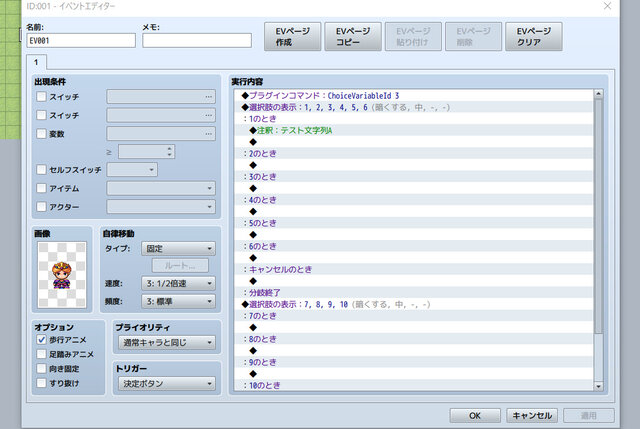Viewport: 640px width, 429px height.
Task: Click scroll down arrow of 実行内容 list
Action: tap(598, 386)
